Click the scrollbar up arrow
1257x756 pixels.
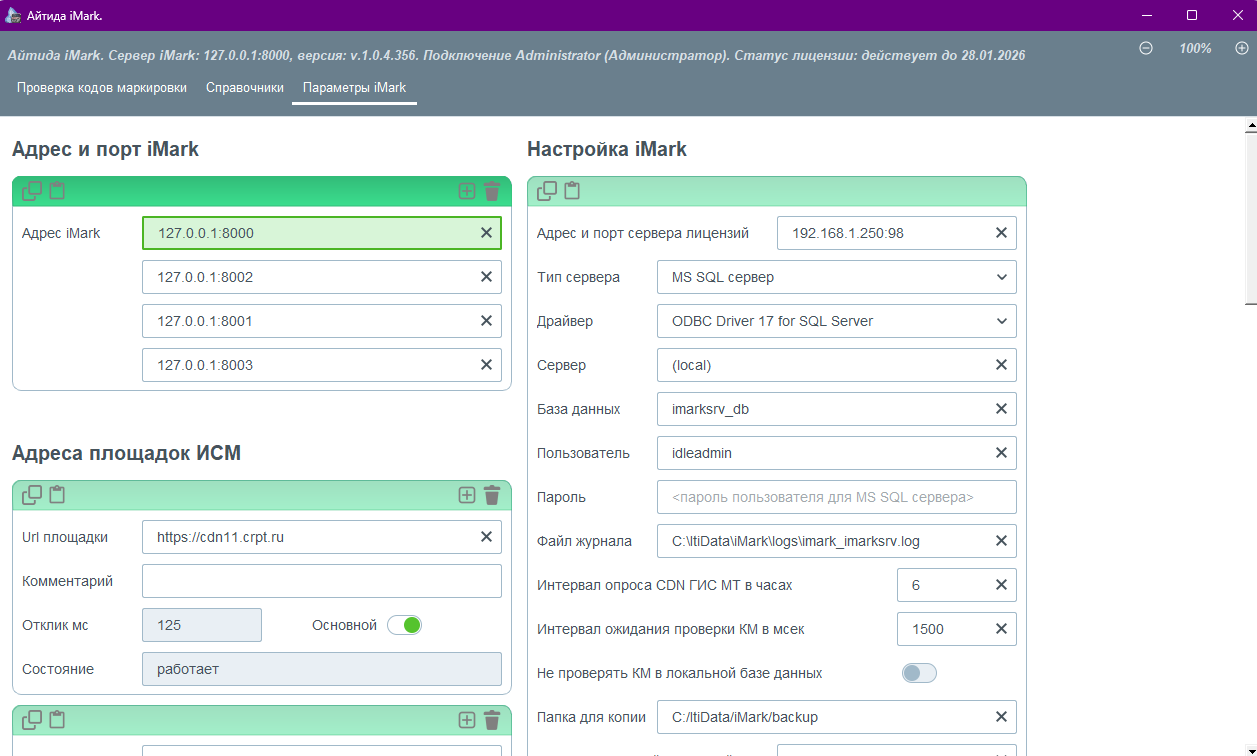(x=1250, y=125)
